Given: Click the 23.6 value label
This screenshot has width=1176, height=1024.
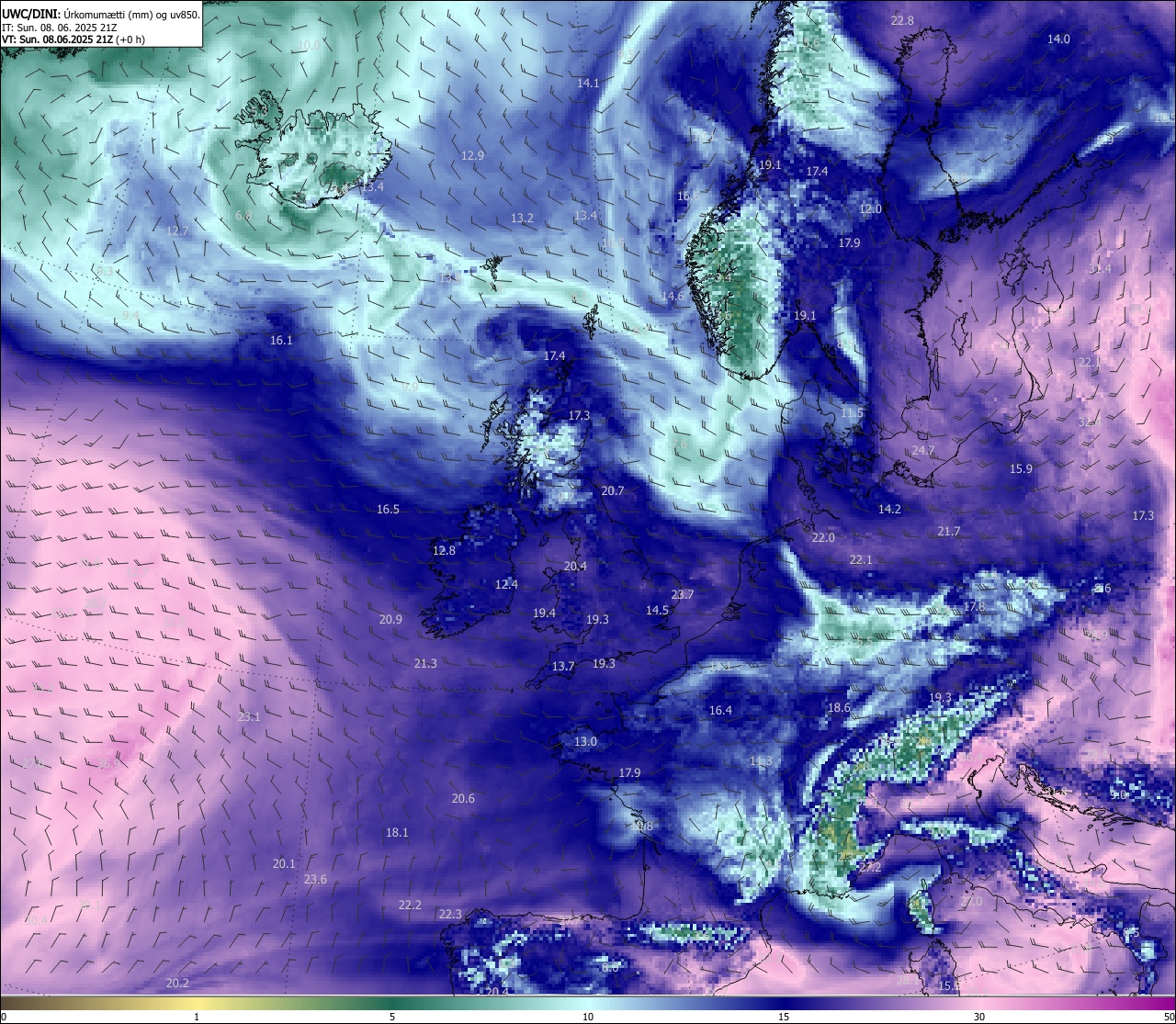Looking at the screenshot, I should tap(315, 879).
